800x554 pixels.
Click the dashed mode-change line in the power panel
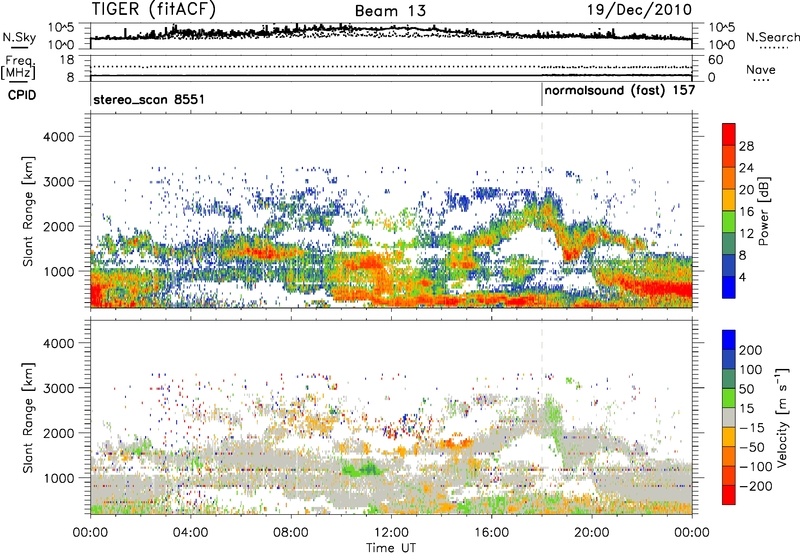[542, 211]
